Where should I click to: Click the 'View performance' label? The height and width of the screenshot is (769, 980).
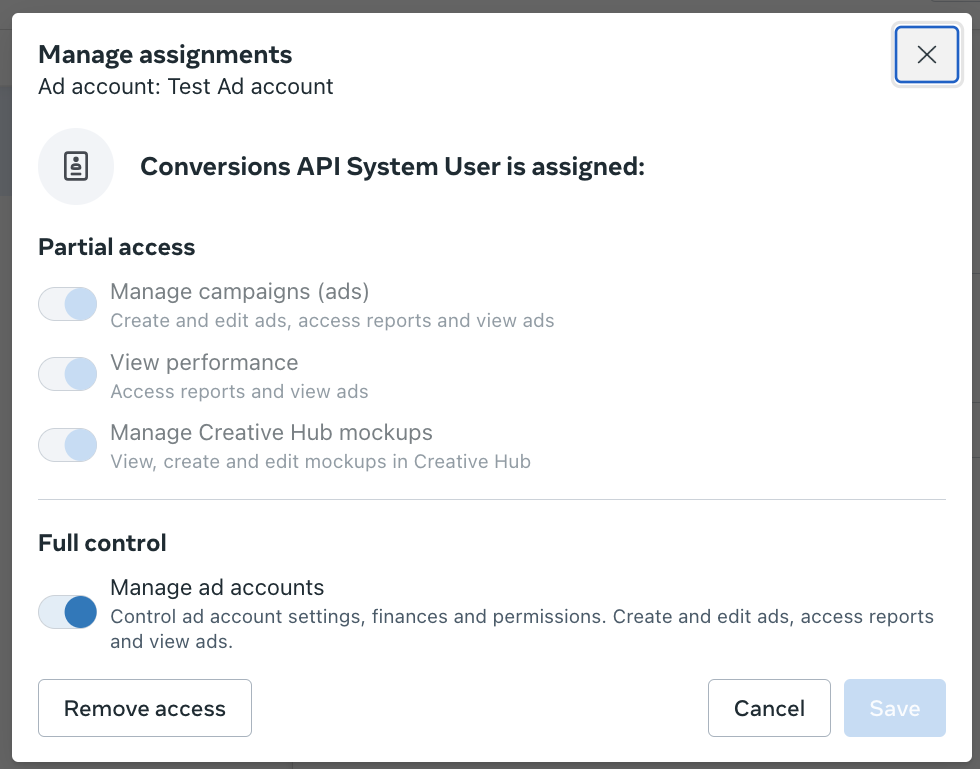coord(204,362)
